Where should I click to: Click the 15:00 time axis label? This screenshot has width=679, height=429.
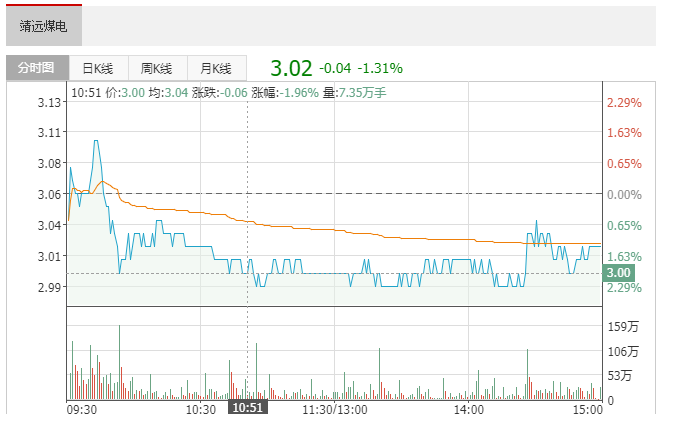coord(587,409)
